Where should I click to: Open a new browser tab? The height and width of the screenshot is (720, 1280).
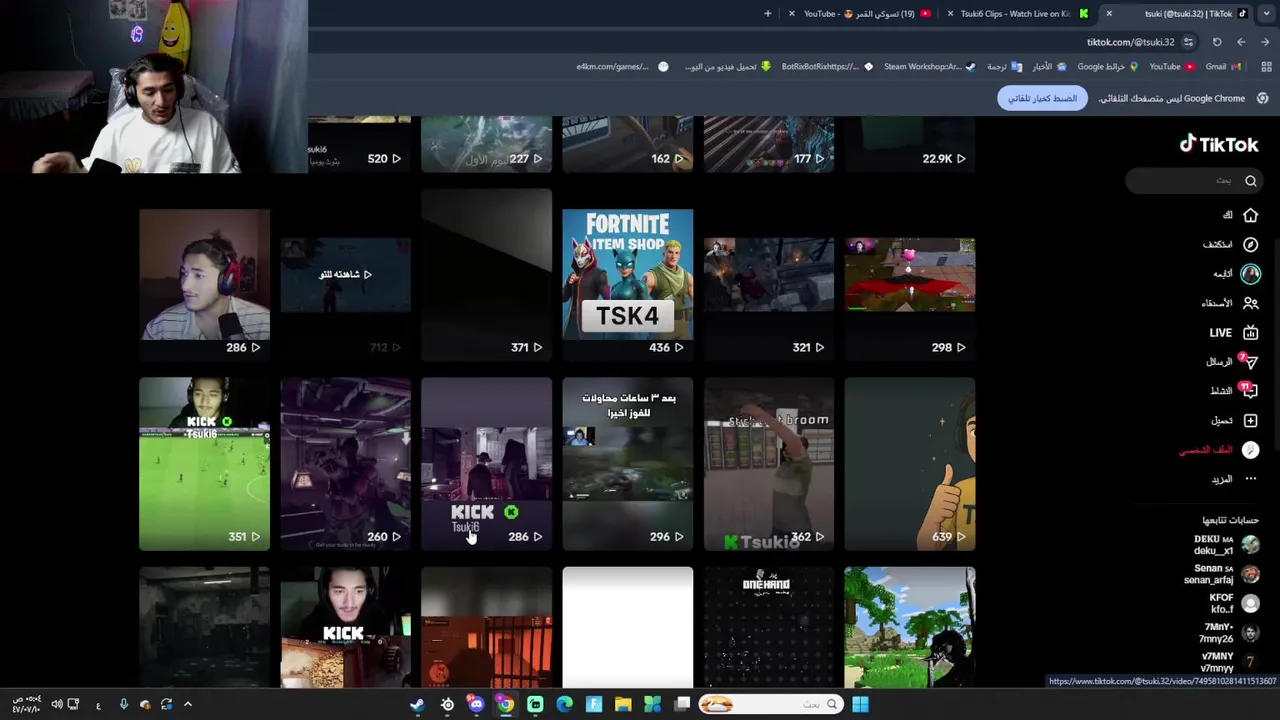[x=768, y=14]
